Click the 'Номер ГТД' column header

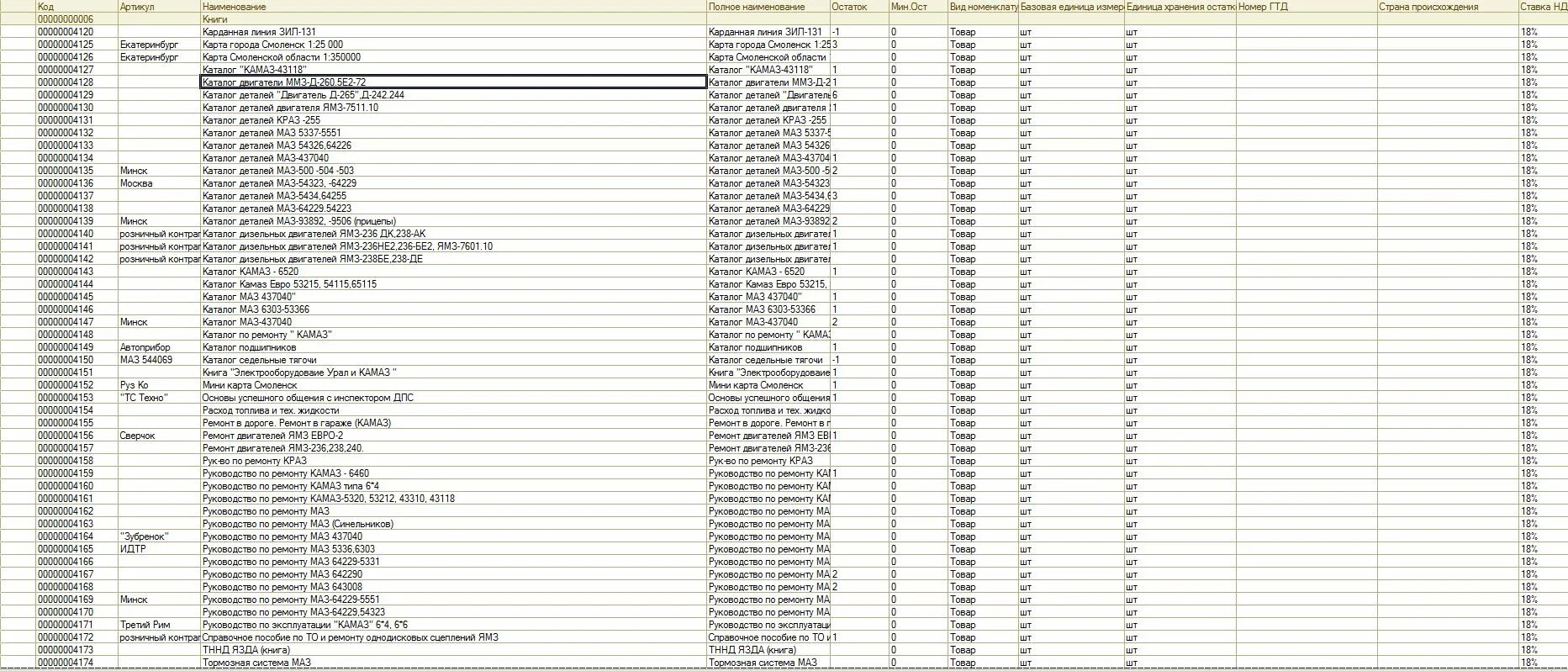[x=1307, y=7]
